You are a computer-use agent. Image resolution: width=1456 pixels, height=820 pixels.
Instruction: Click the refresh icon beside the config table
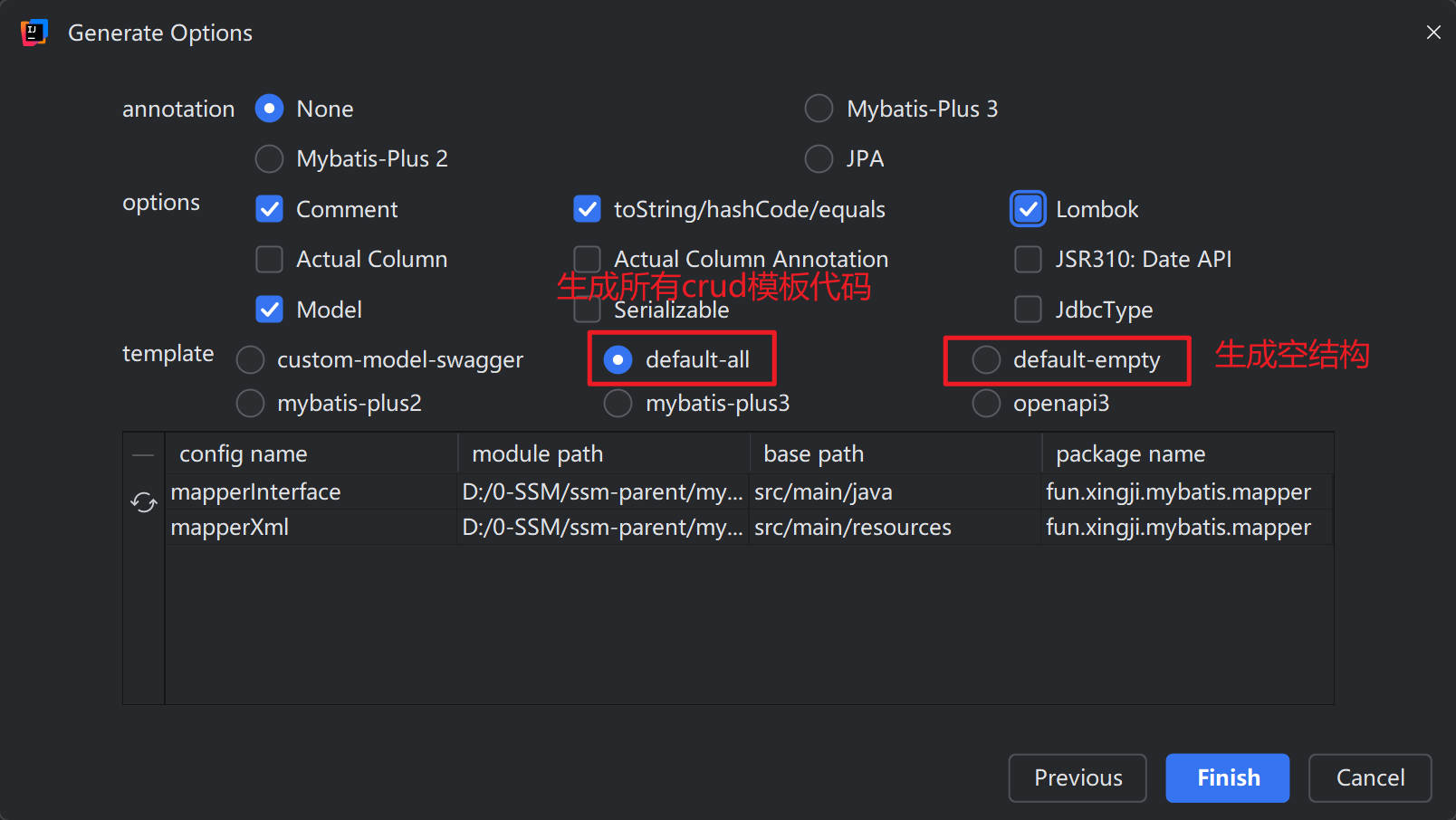point(143,501)
